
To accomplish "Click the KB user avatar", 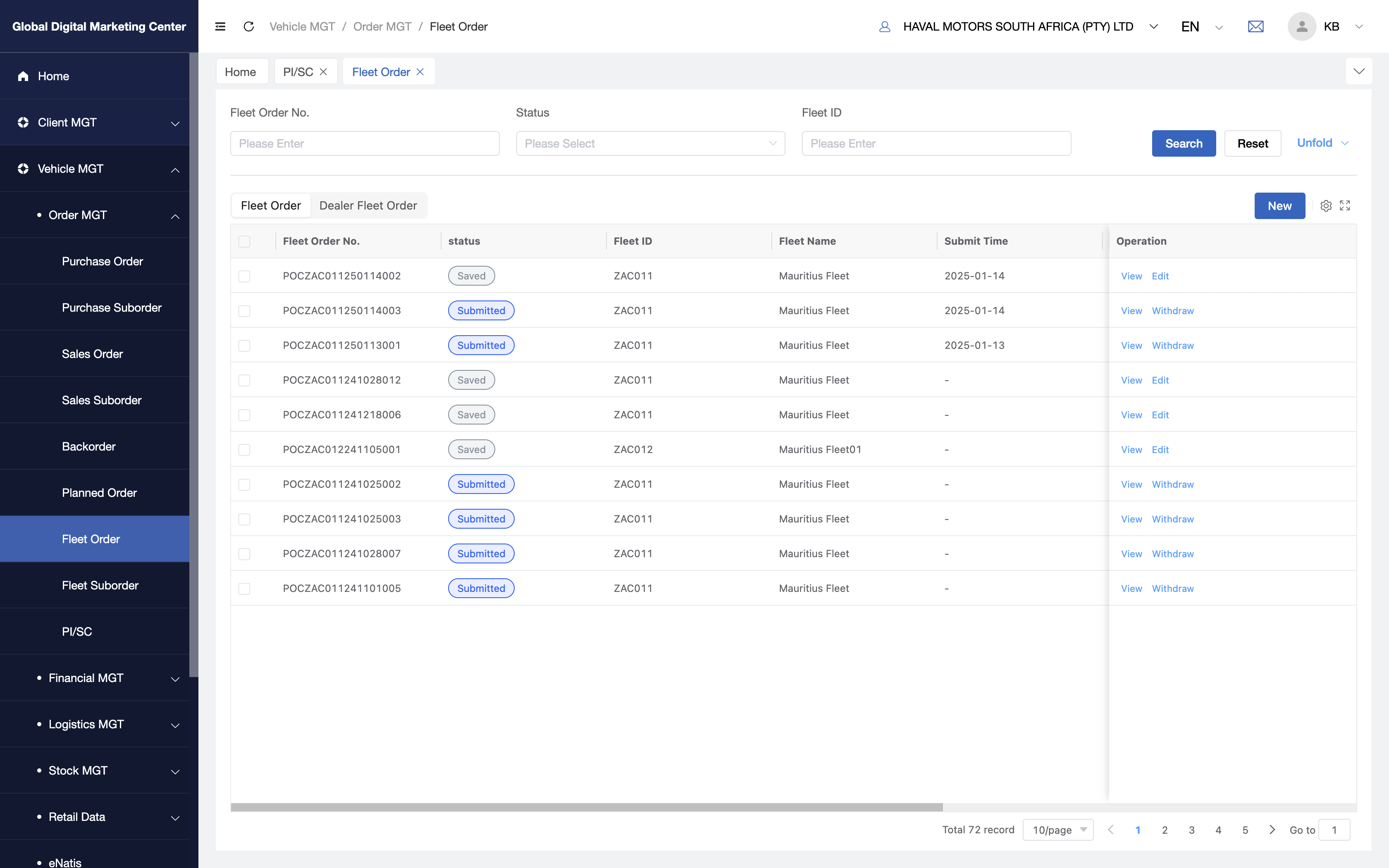I will [x=1301, y=26].
